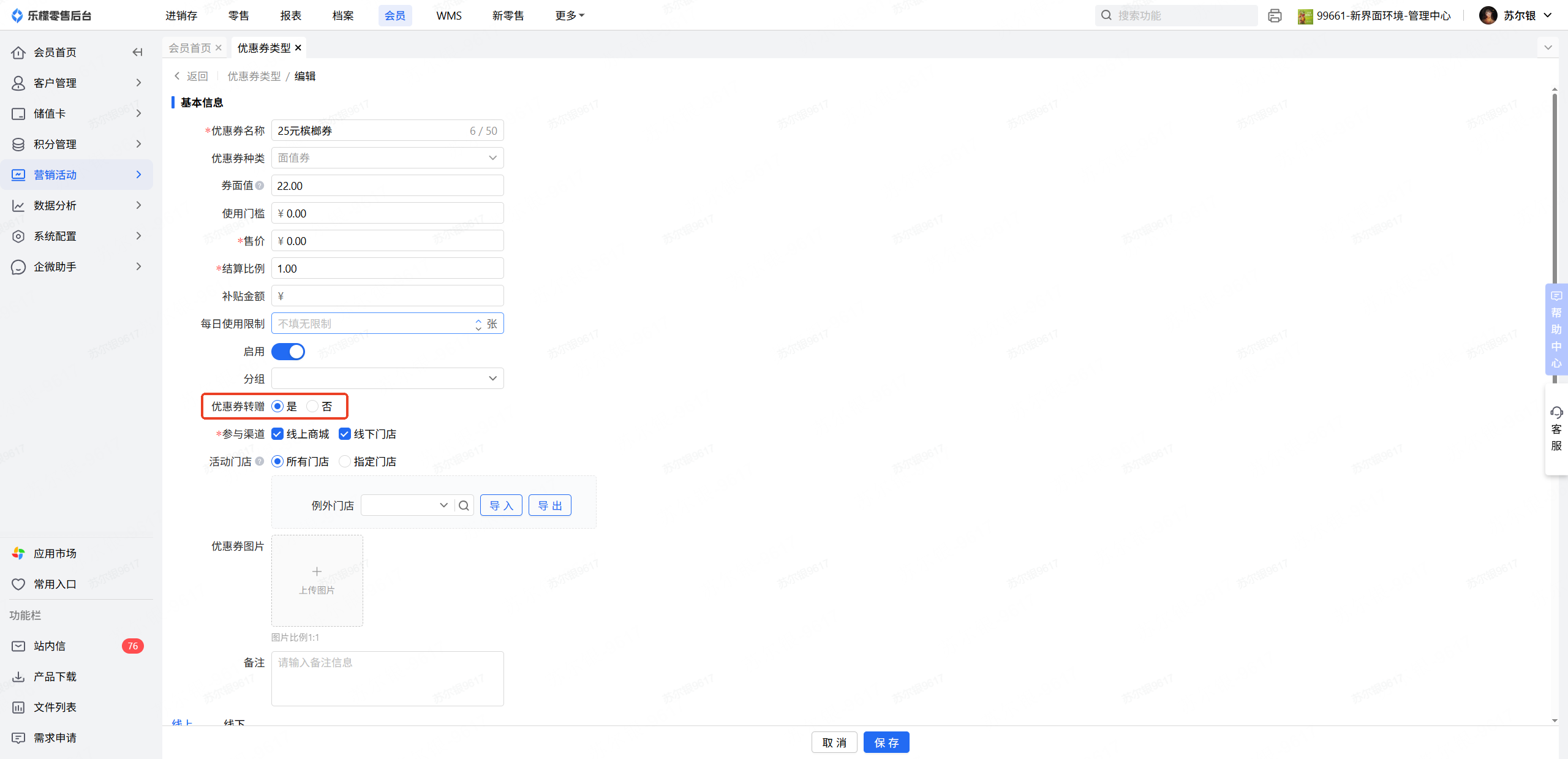The width and height of the screenshot is (1568, 759).
Task: Switch to the 会员首页 tab
Action: pos(190,48)
